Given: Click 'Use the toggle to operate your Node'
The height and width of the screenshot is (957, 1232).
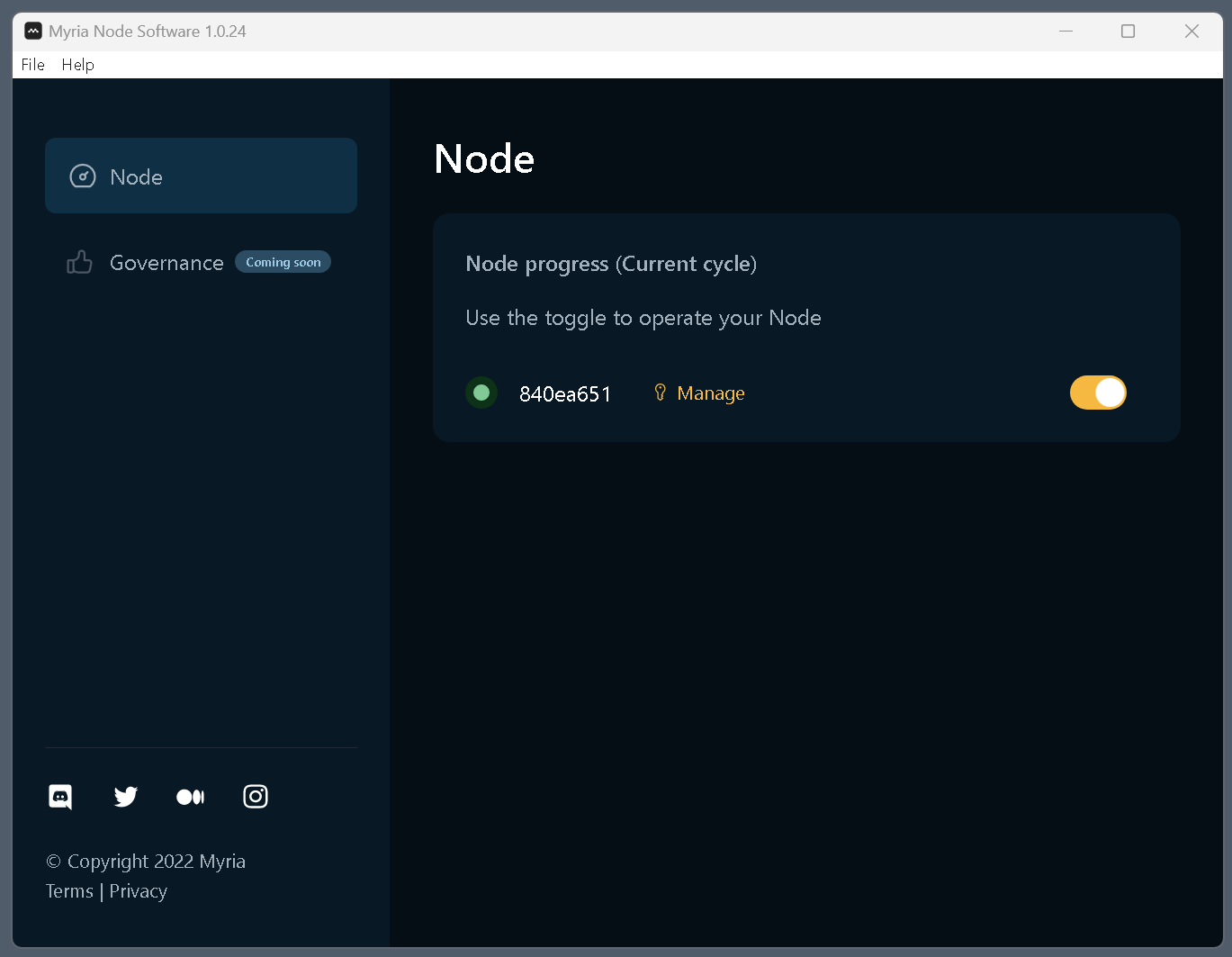Looking at the screenshot, I should tap(643, 318).
